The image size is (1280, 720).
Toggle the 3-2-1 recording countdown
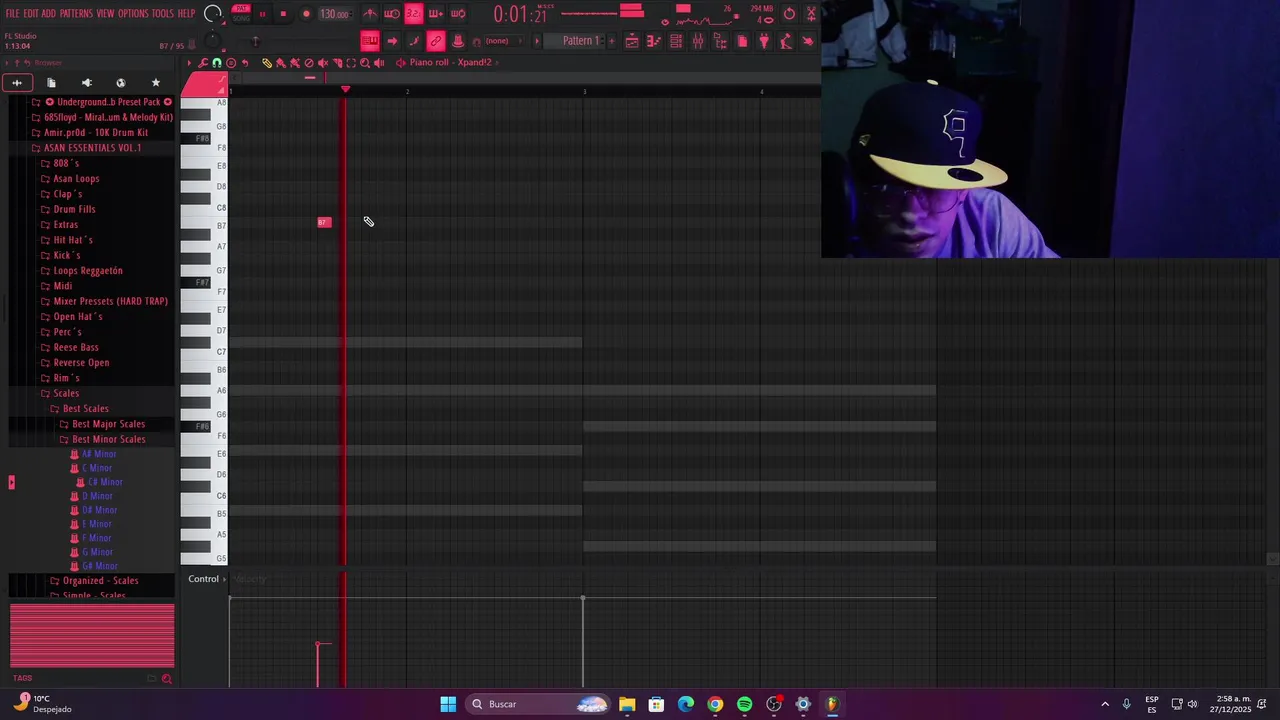tap(413, 14)
